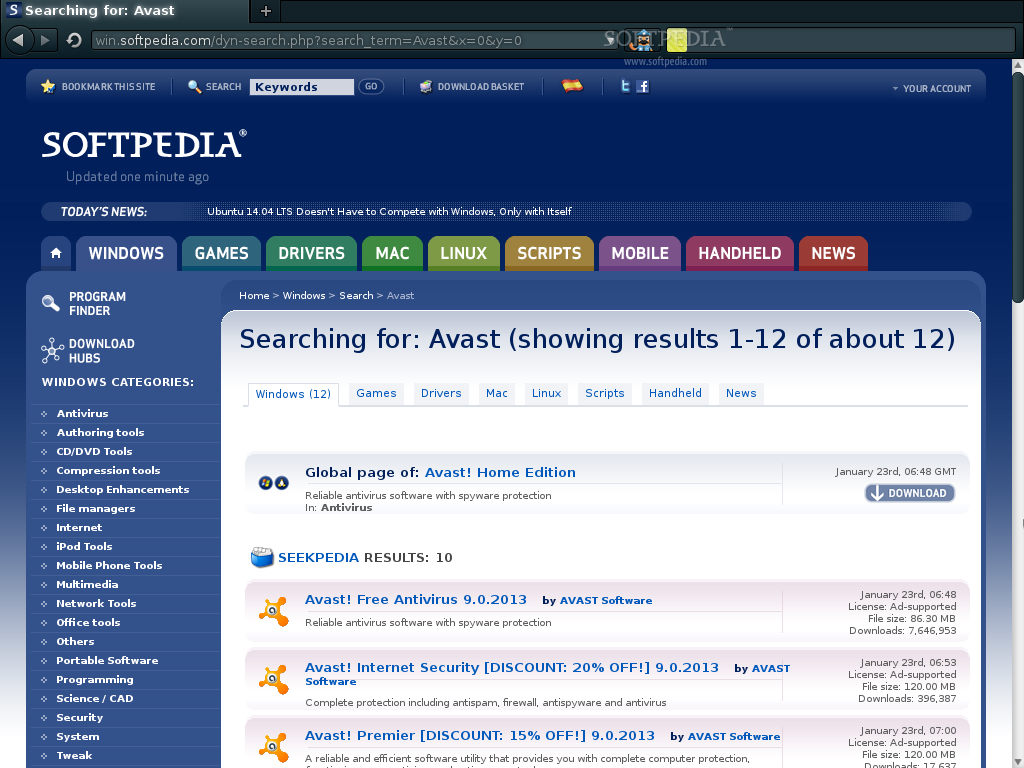
Task: Click the Home breadcrumb link
Action: click(x=254, y=295)
